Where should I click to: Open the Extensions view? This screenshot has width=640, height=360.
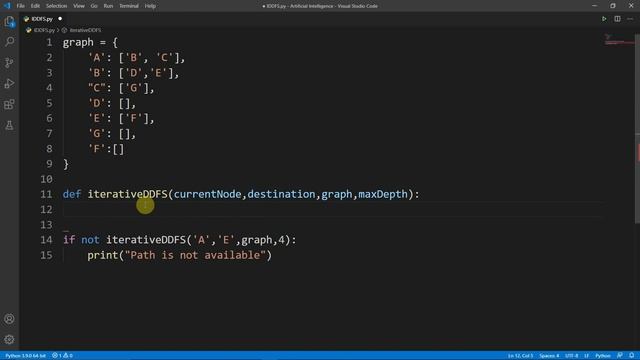coord(9,104)
